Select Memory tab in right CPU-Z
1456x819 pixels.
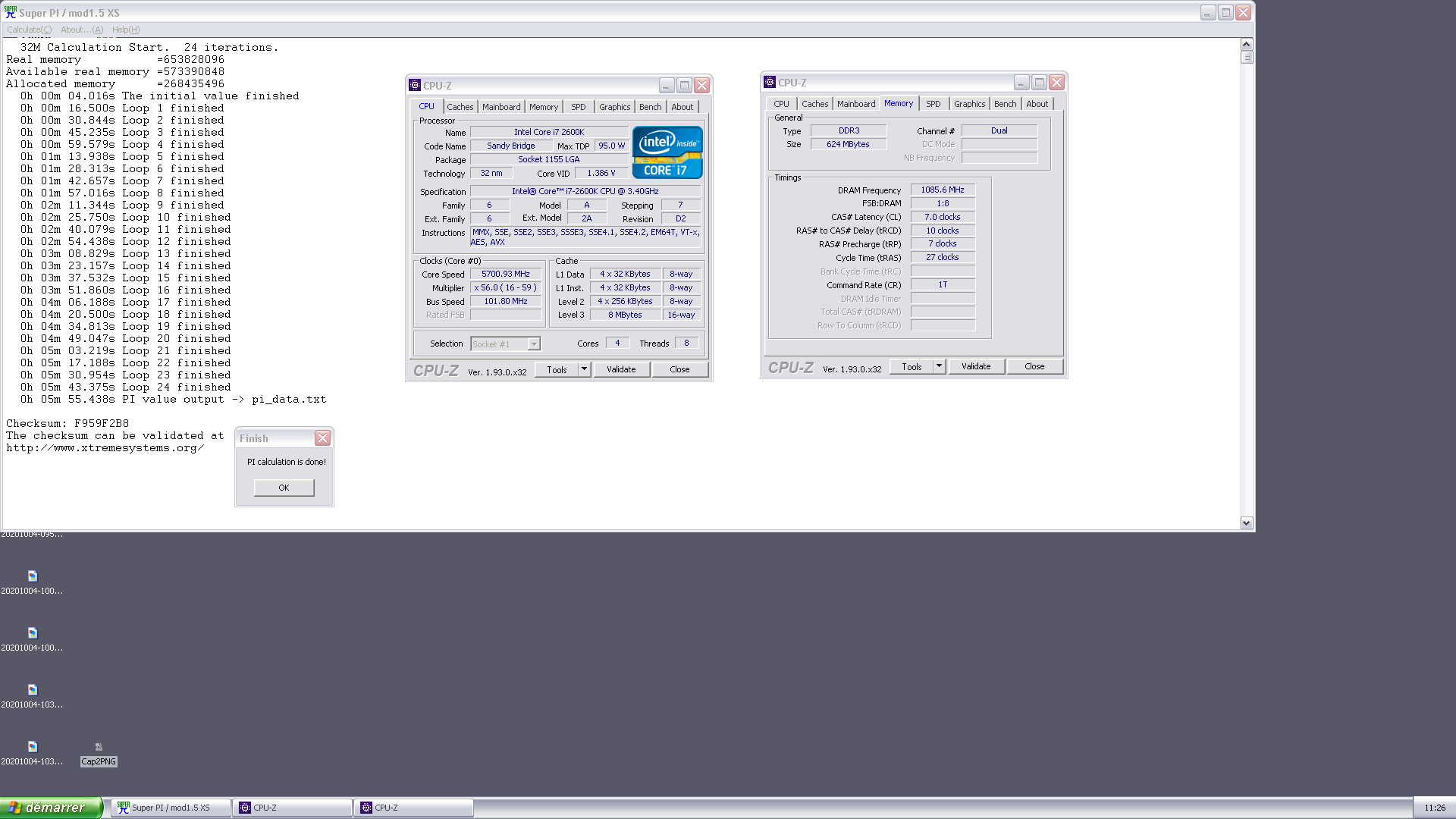(899, 103)
